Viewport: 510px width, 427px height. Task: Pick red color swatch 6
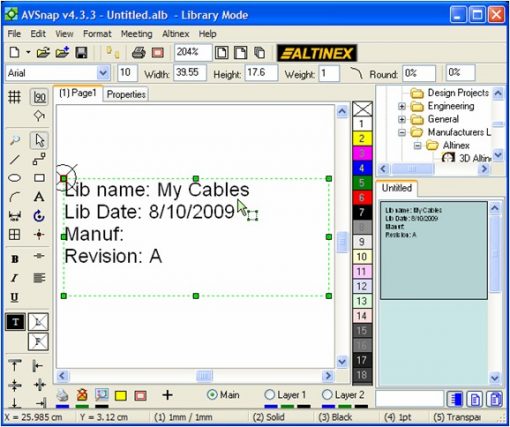click(362, 197)
